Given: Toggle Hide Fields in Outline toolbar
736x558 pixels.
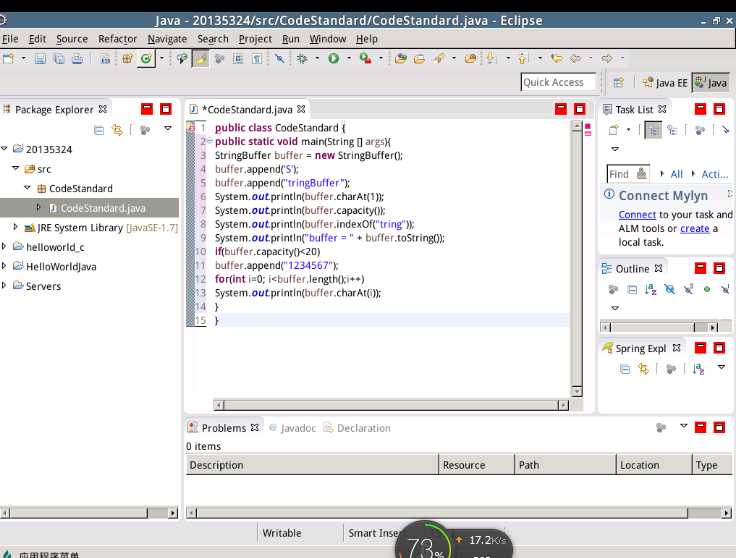Looking at the screenshot, I should pos(669,289).
